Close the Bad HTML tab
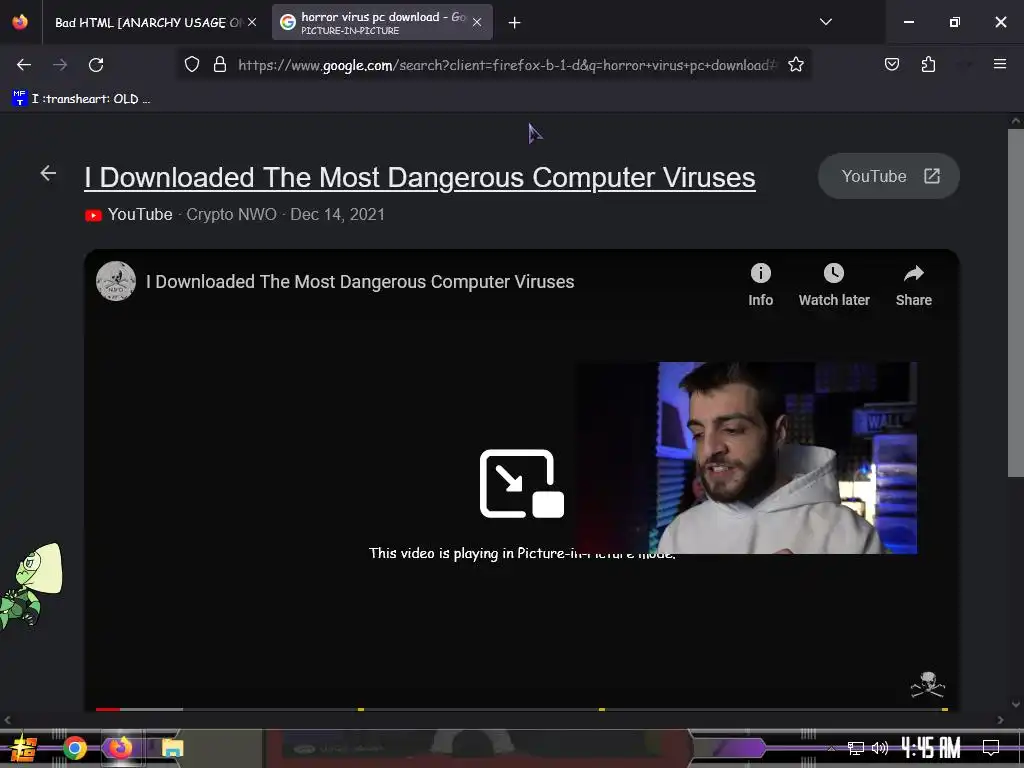The image size is (1024, 768). click(x=252, y=22)
